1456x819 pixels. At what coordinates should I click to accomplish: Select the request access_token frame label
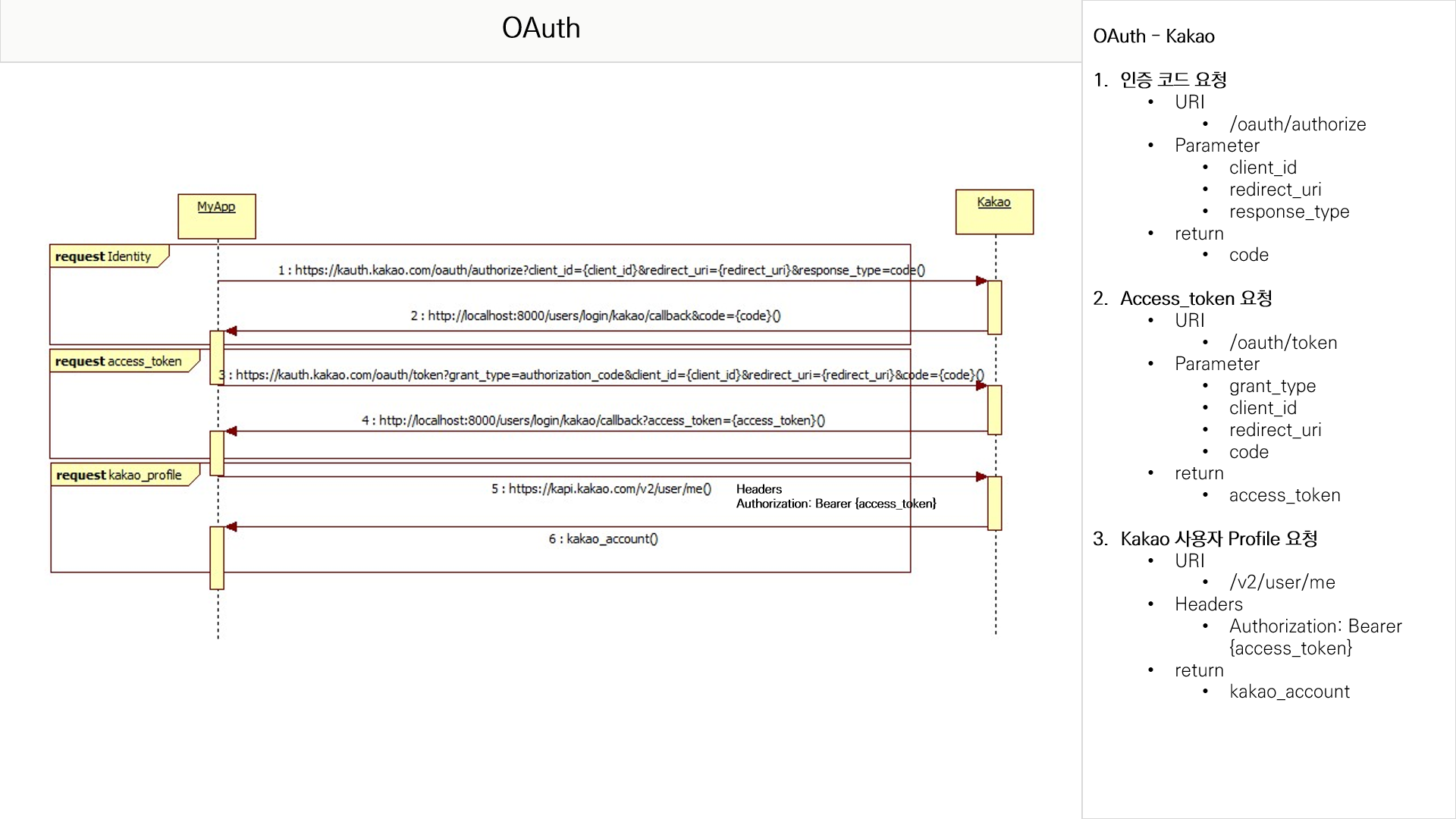[119, 361]
